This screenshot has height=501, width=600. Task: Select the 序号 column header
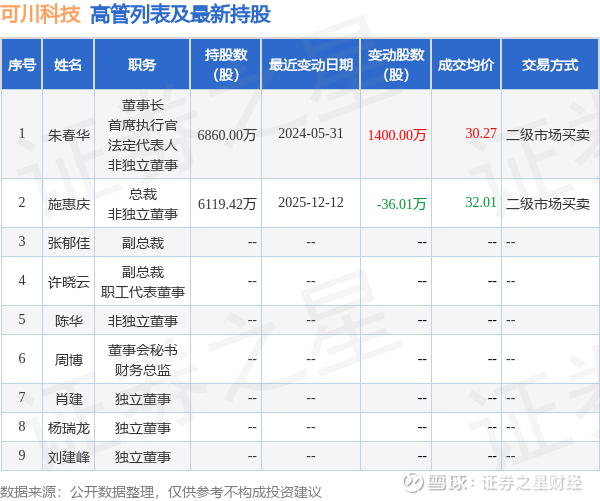tap(22, 65)
